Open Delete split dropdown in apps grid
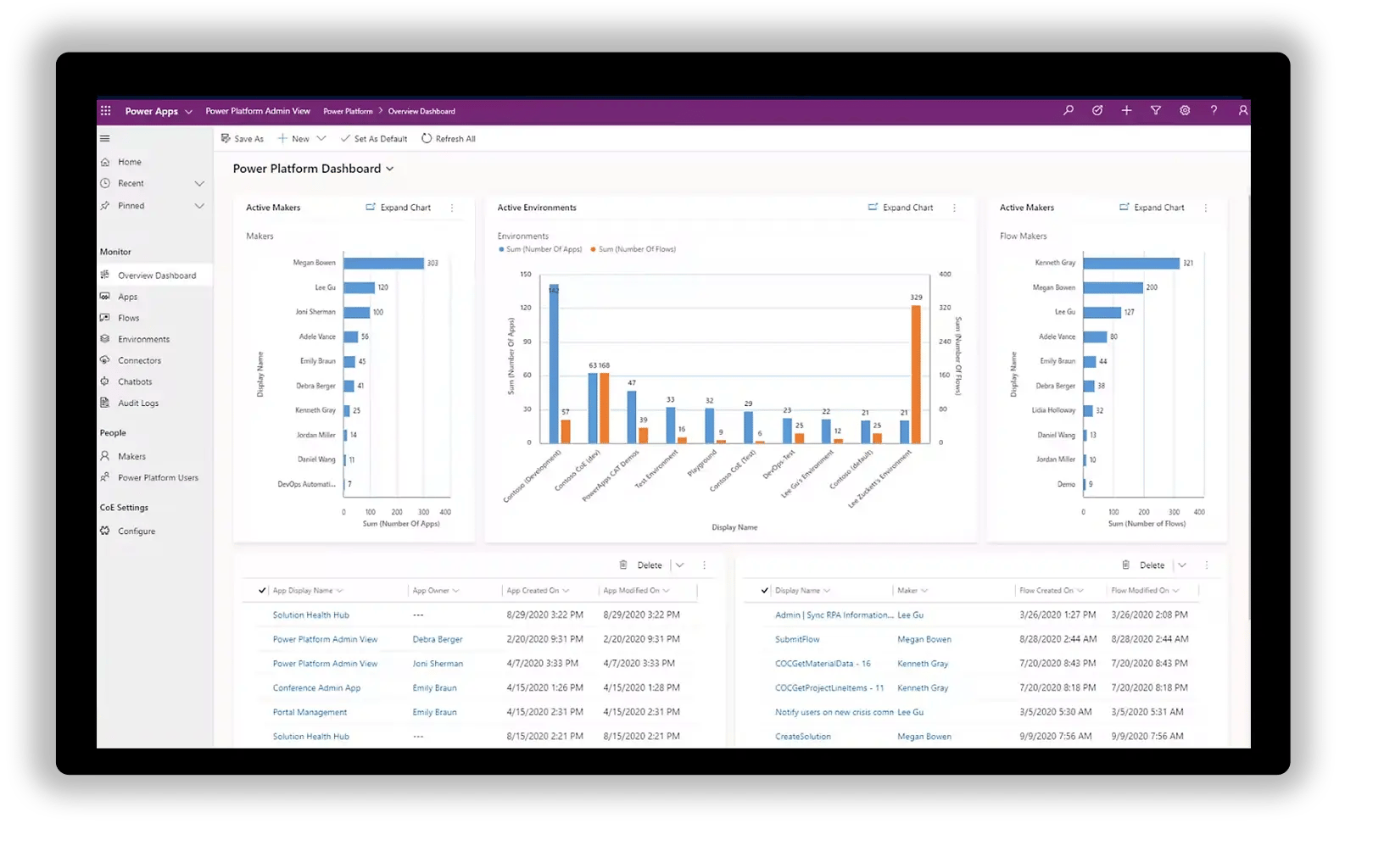This screenshot has width=1373, height=868. tap(679, 565)
